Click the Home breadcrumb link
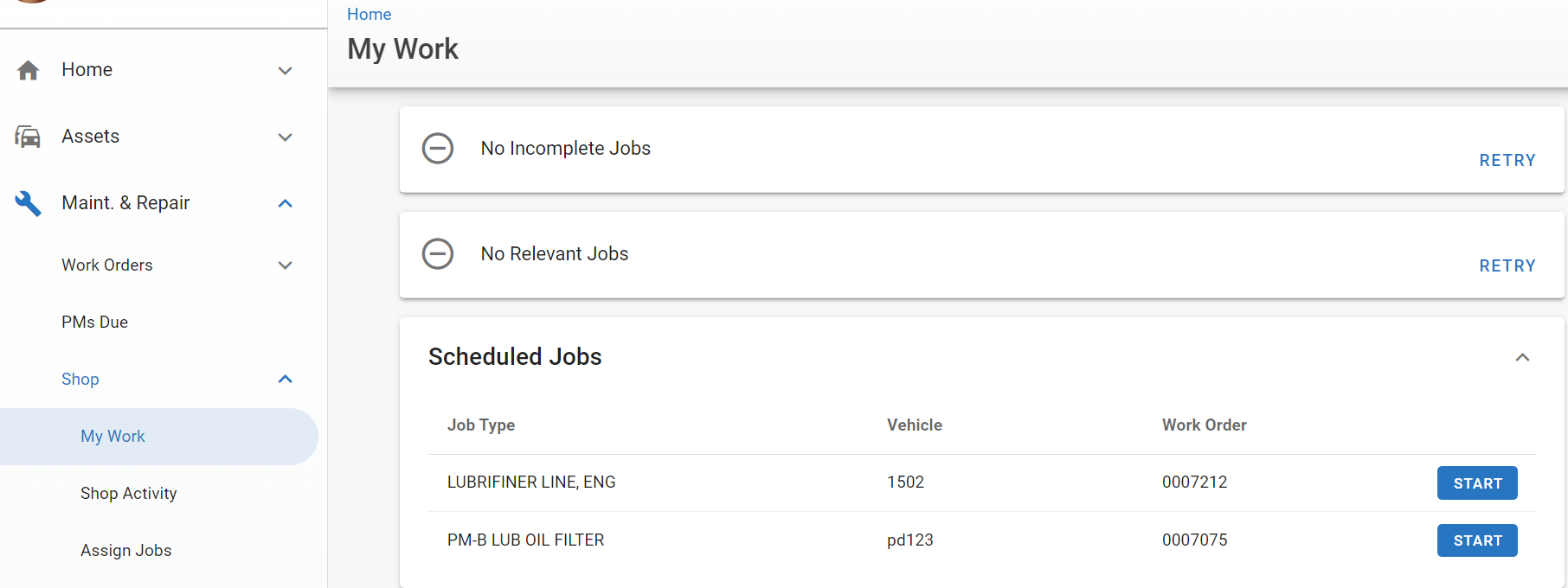The width and height of the screenshot is (1568, 588). (369, 15)
